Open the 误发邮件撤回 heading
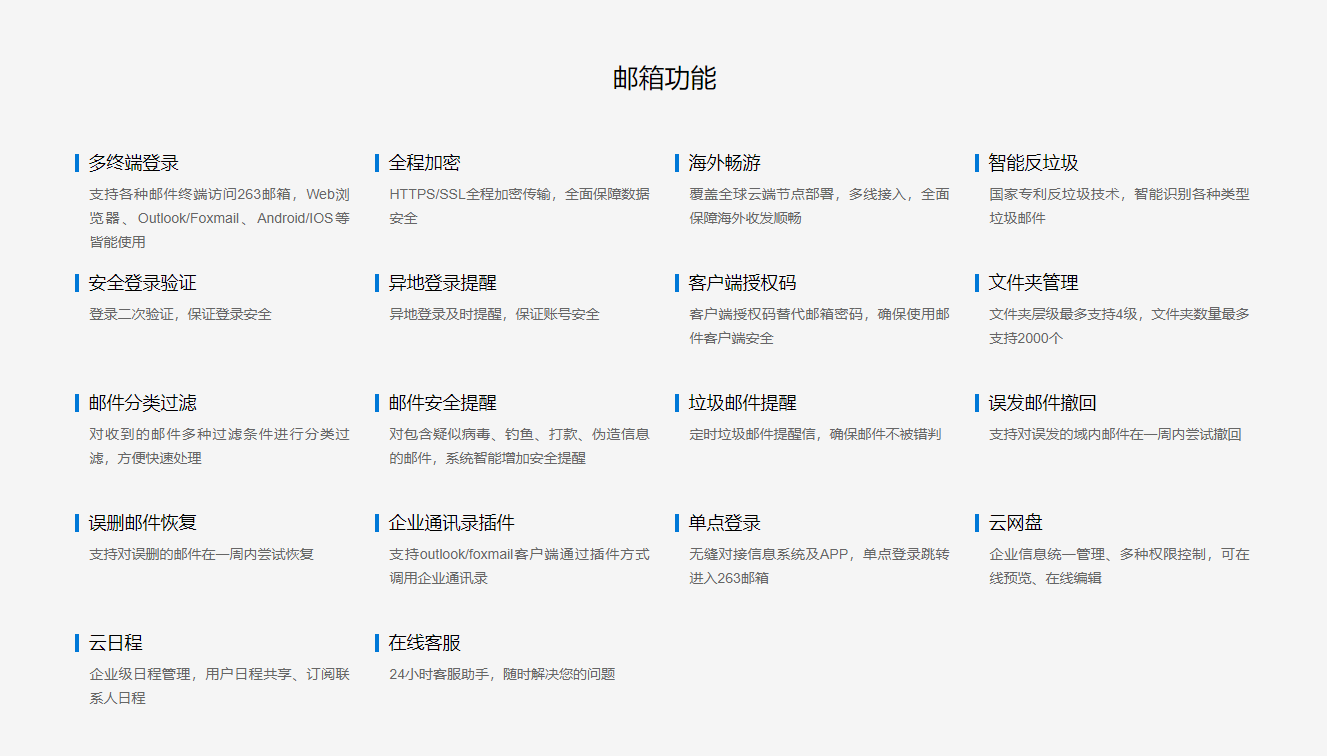This screenshot has width=1327, height=756. (1042, 403)
